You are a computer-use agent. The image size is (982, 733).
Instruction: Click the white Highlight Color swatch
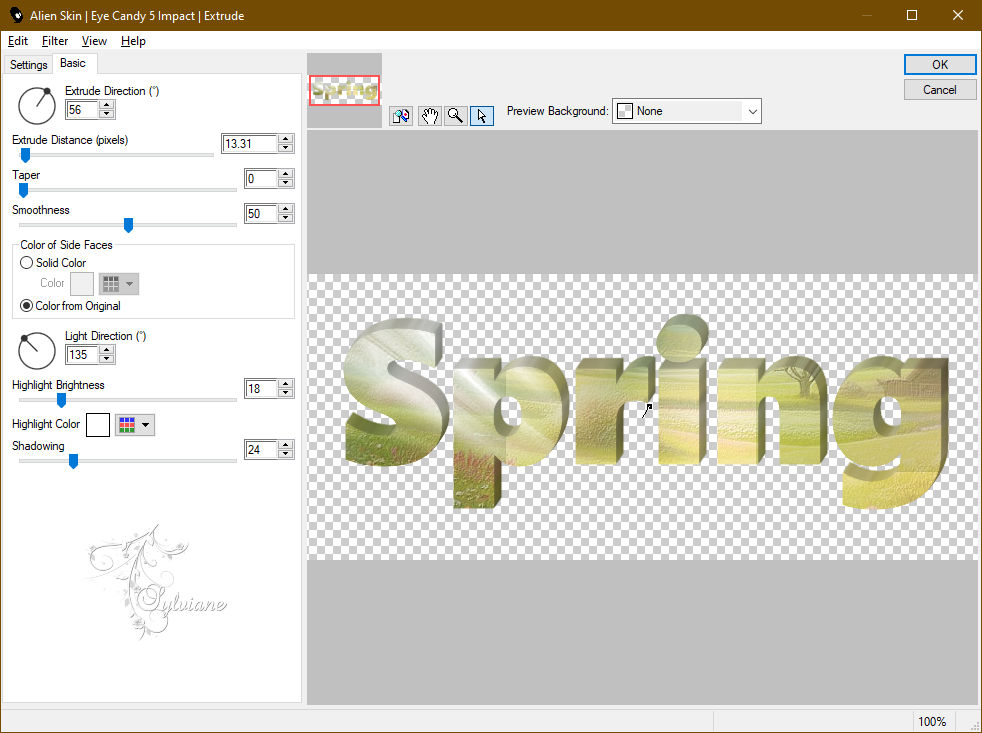coord(98,425)
